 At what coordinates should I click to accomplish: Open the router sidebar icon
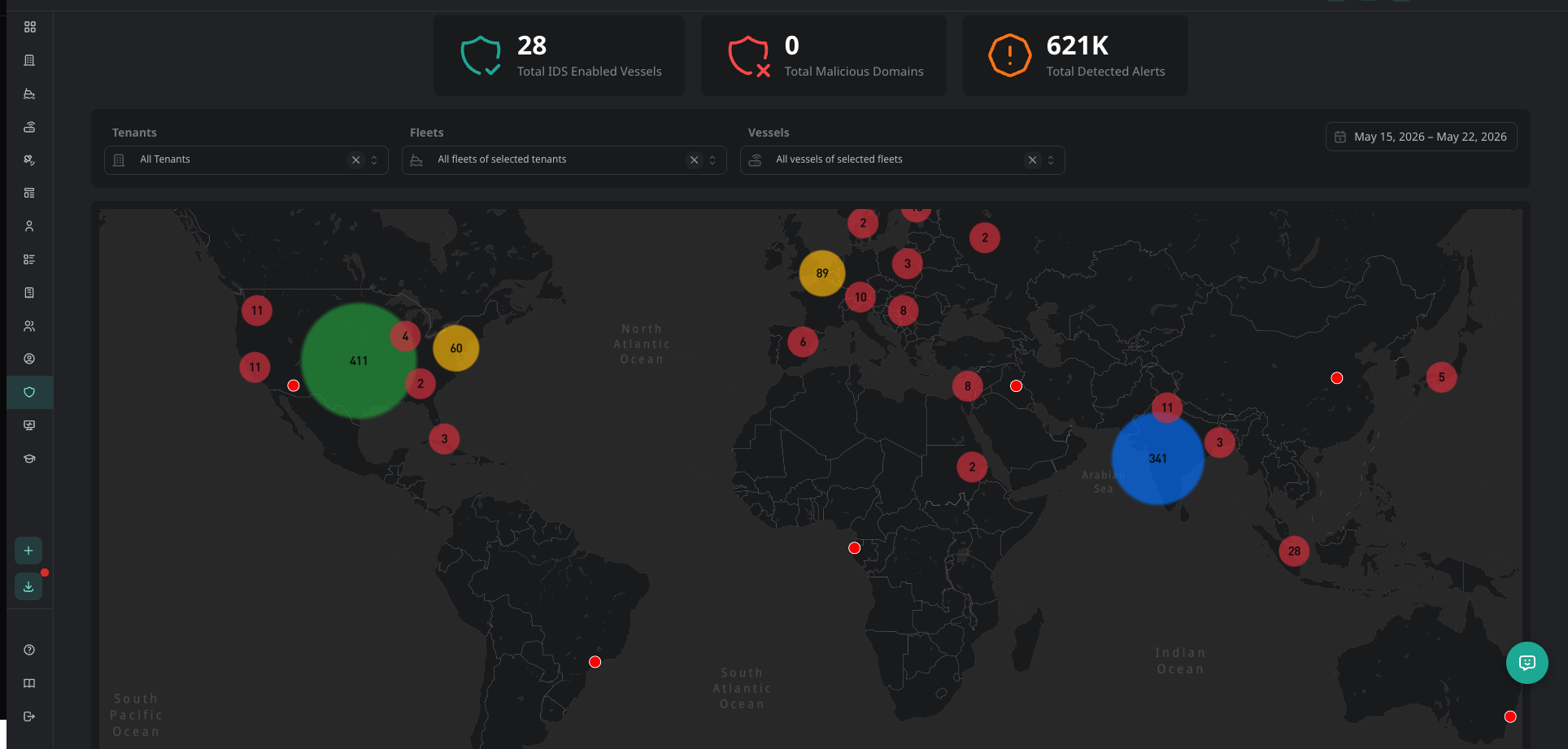pyautogui.click(x=29, y=127)
